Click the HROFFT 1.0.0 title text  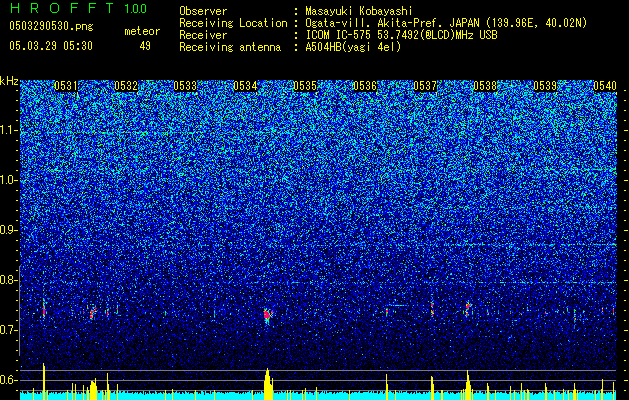[78, 8]
